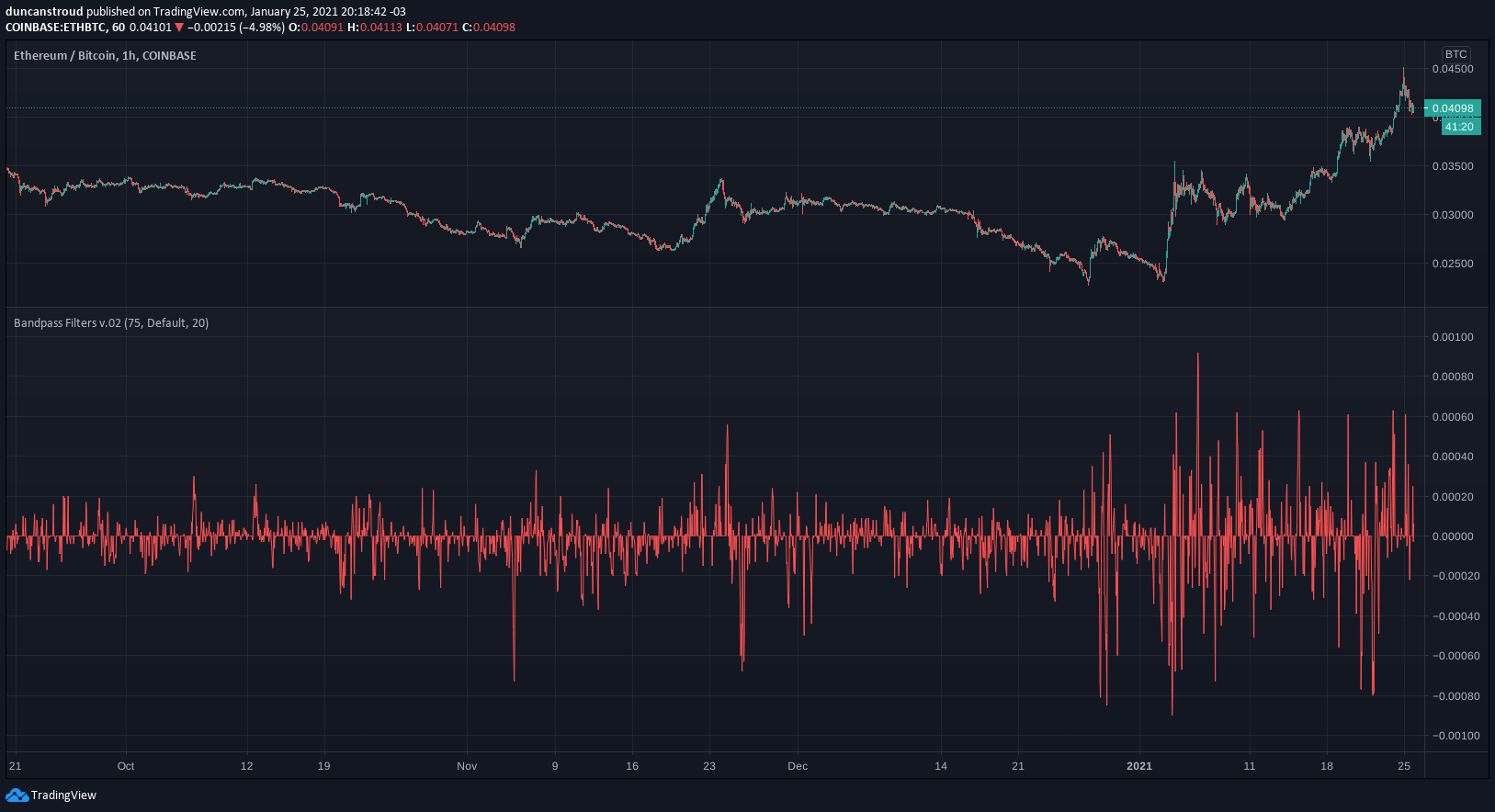The width and height of the screenshot is (1495, 812).
Task: Click the O:0.04091 open value
Action: [x=316, y=28]
